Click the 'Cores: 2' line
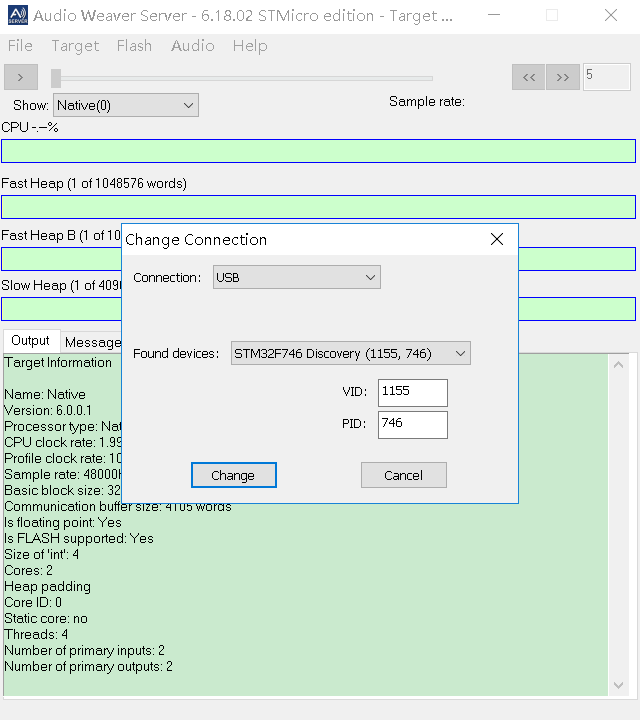The height and width of the screenshot is (720, 640). click(28, 570)
